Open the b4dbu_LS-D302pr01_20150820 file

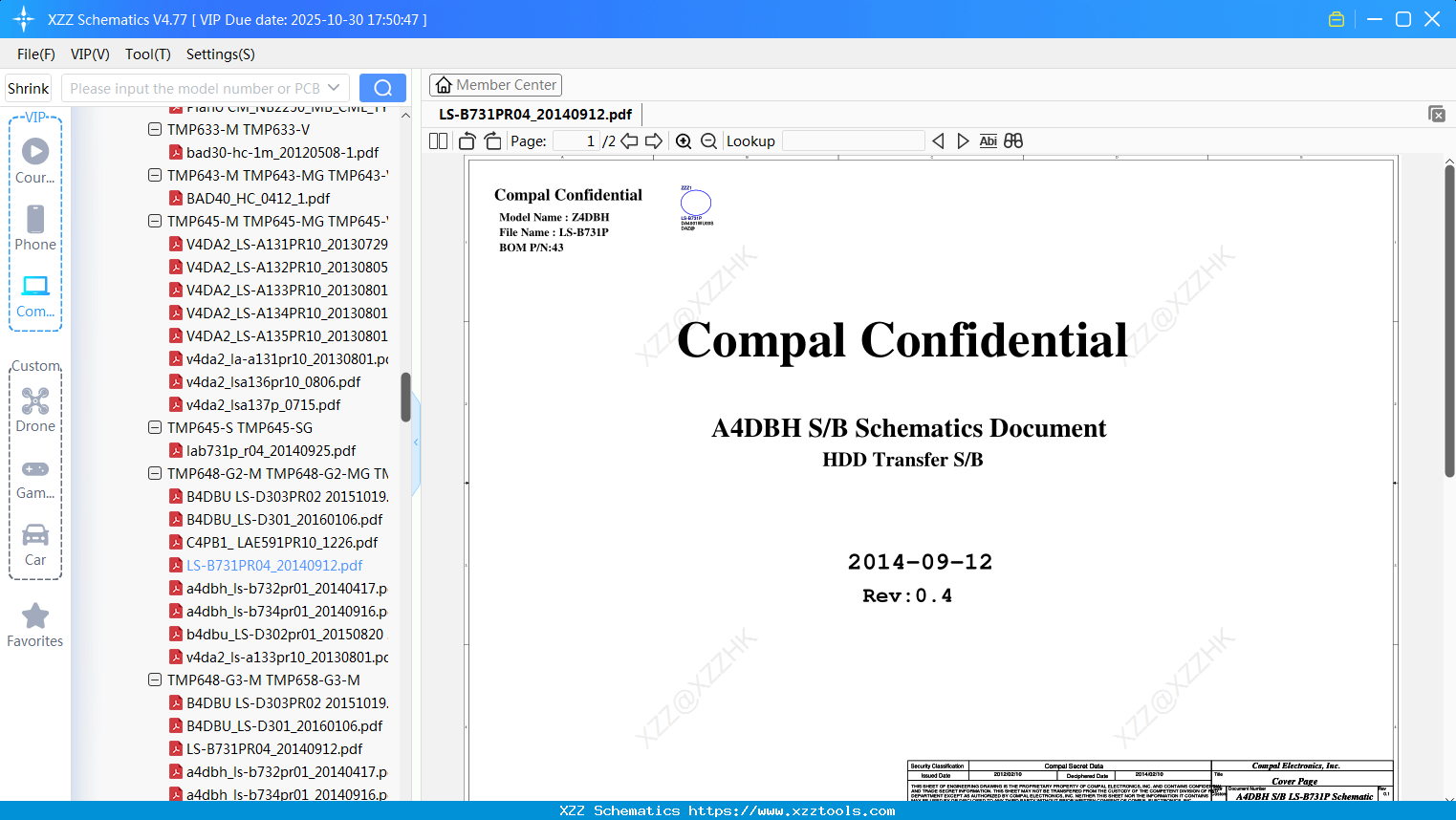pyautogui.click(x=285, y=634)
